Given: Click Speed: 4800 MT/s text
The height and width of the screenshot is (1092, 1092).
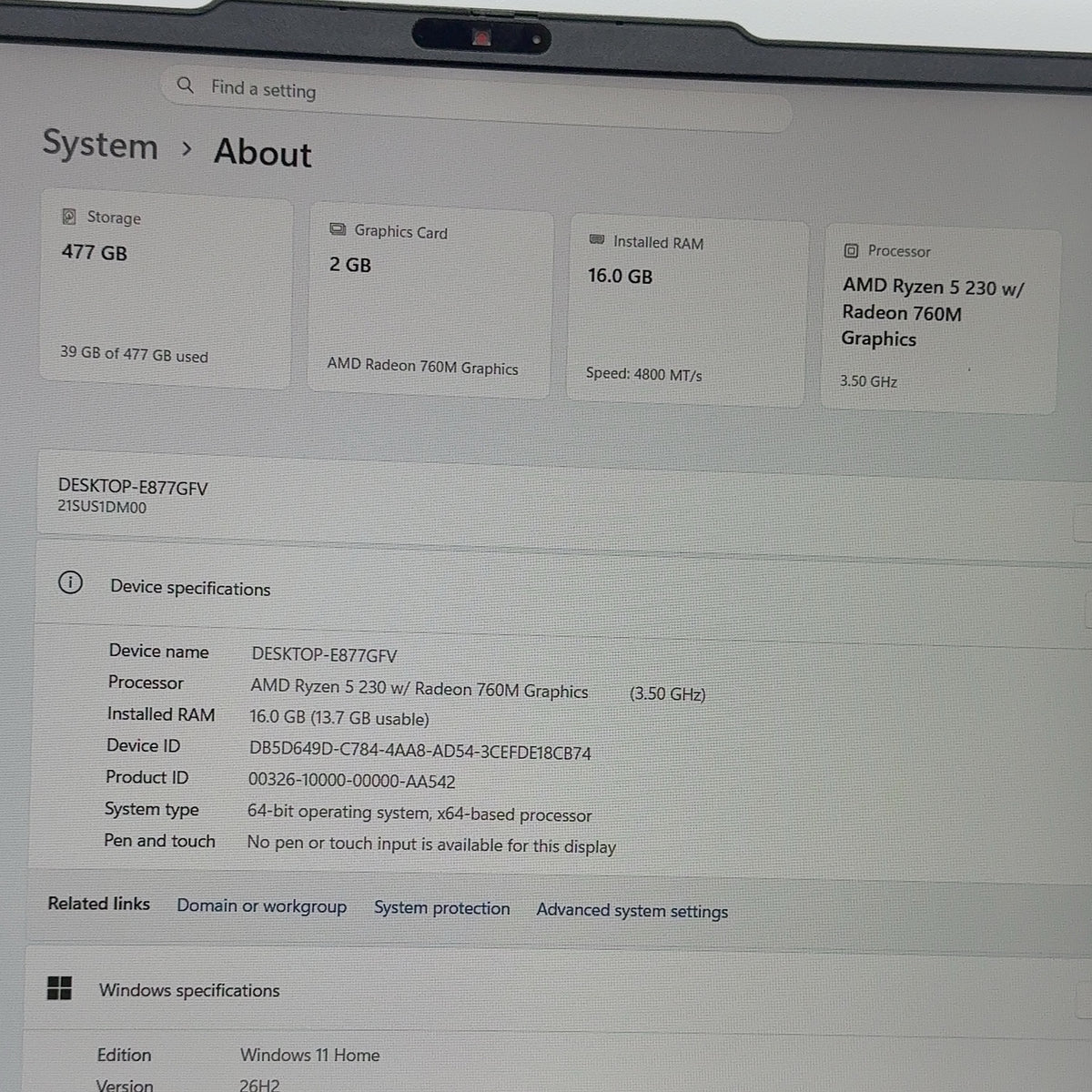Looking at the screenshot, I should (643, 374).
